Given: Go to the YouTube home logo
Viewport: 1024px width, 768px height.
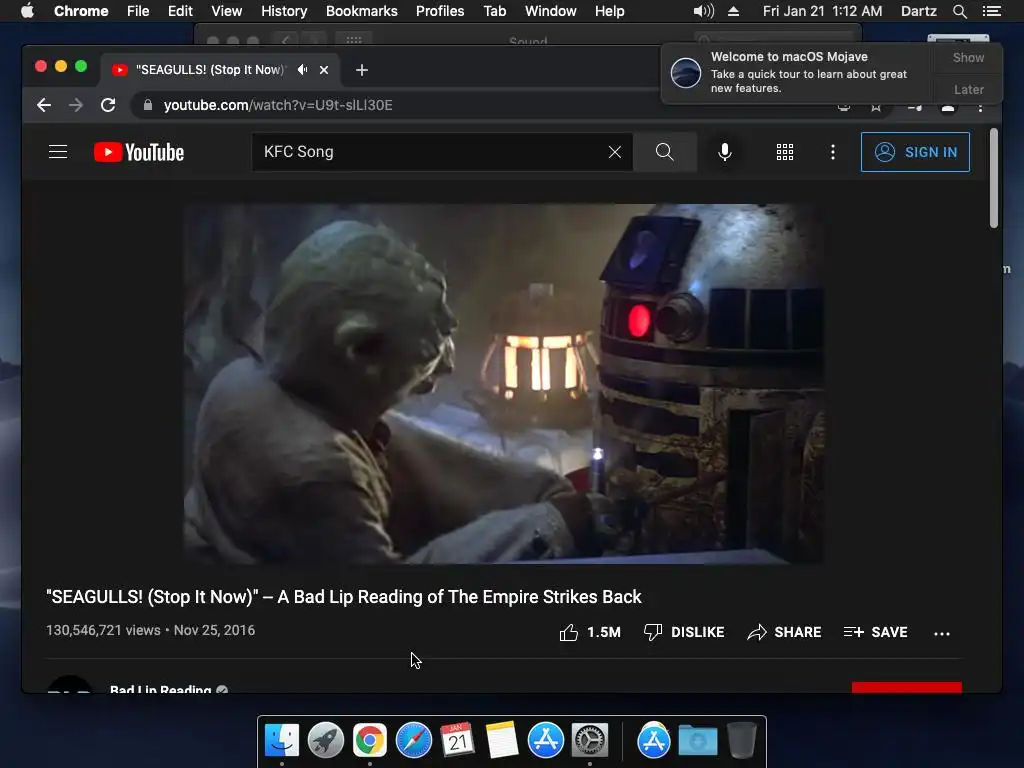Looking at the screenshot, I should (x=139, y=152).
